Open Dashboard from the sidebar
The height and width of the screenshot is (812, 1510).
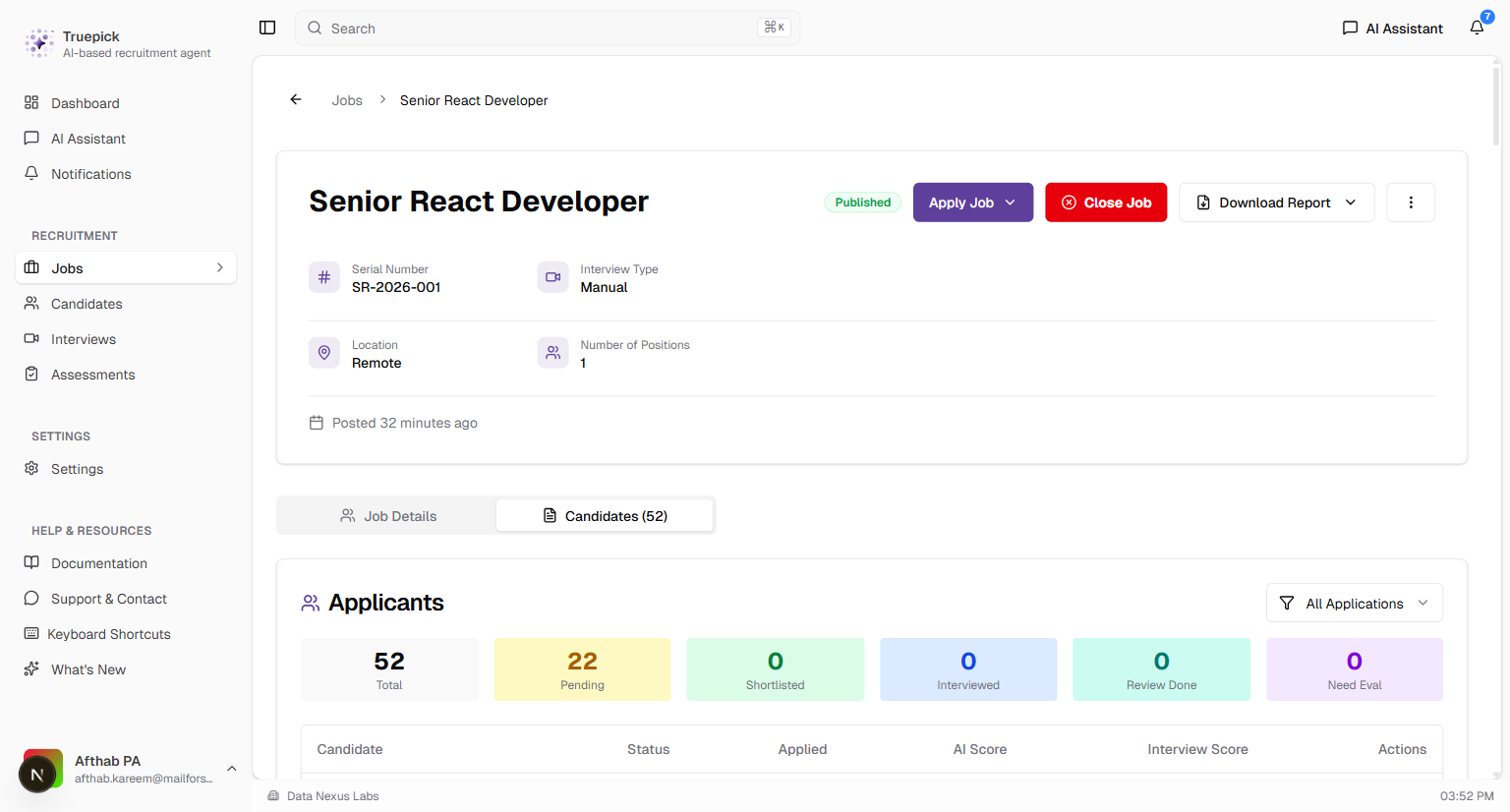click(x=85, y=103)
